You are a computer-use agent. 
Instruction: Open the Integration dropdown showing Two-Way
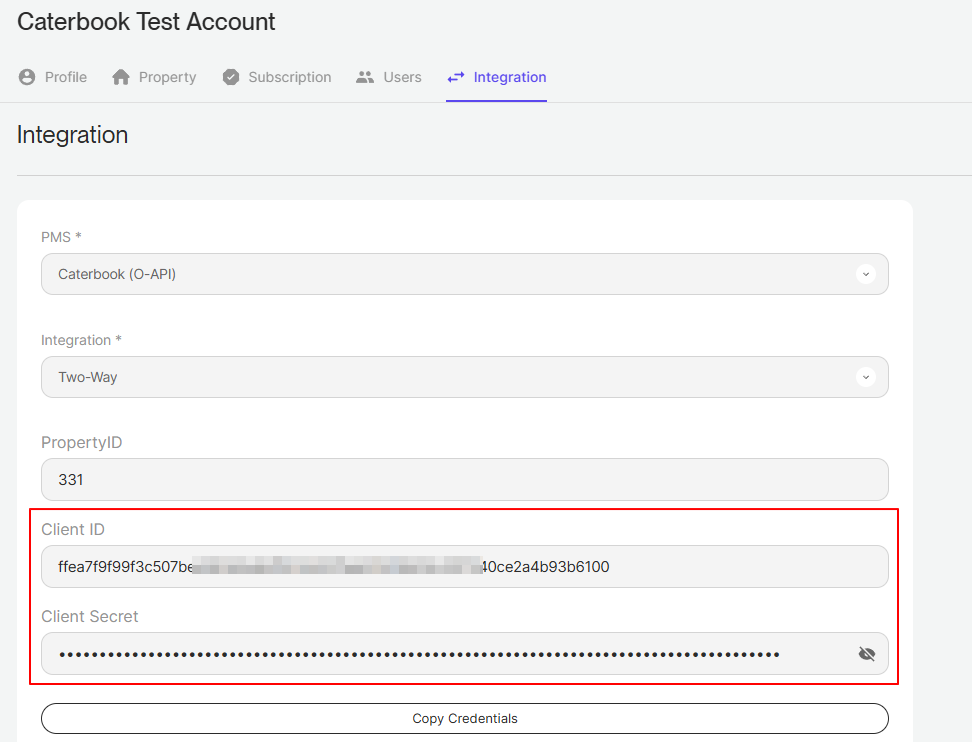(465, 377)
